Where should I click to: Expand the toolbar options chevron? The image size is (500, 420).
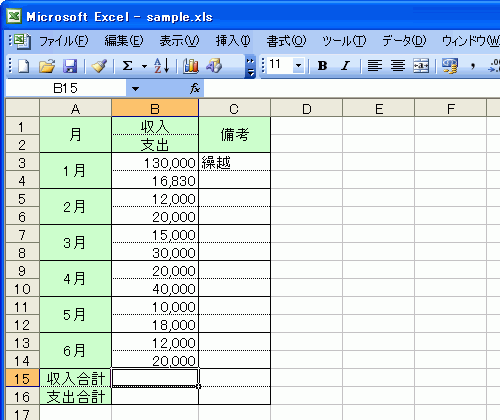click(250, 67)
